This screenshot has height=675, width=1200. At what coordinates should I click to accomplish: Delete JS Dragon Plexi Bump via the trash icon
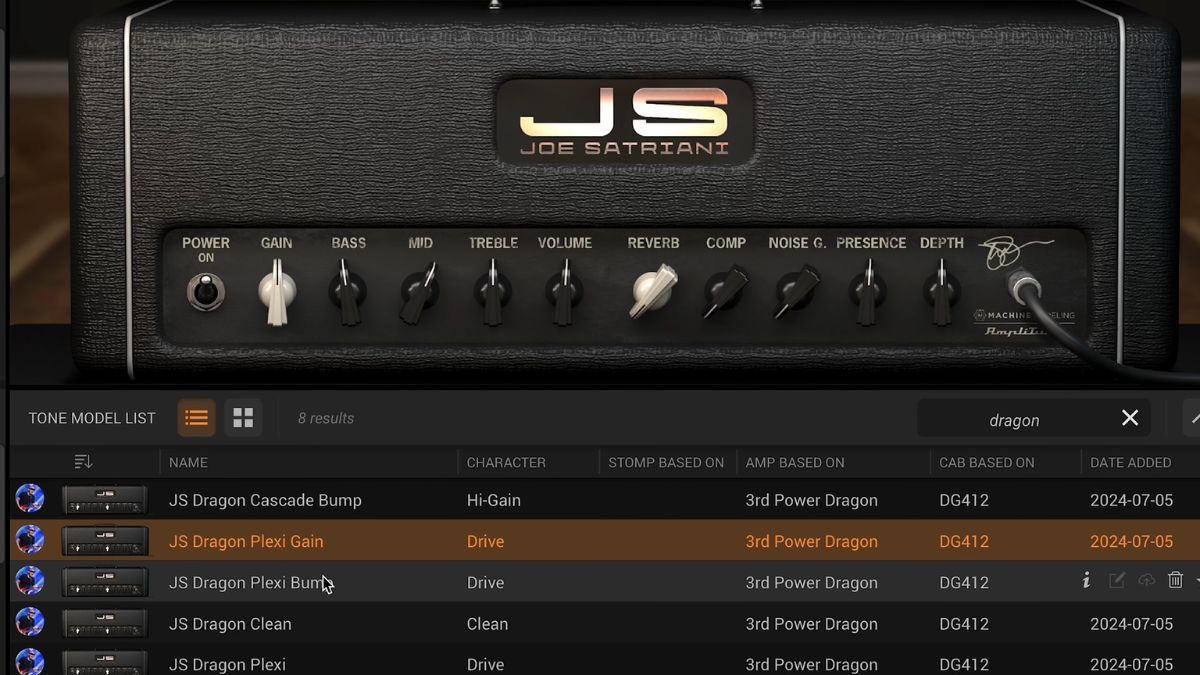click(1177, 580)
